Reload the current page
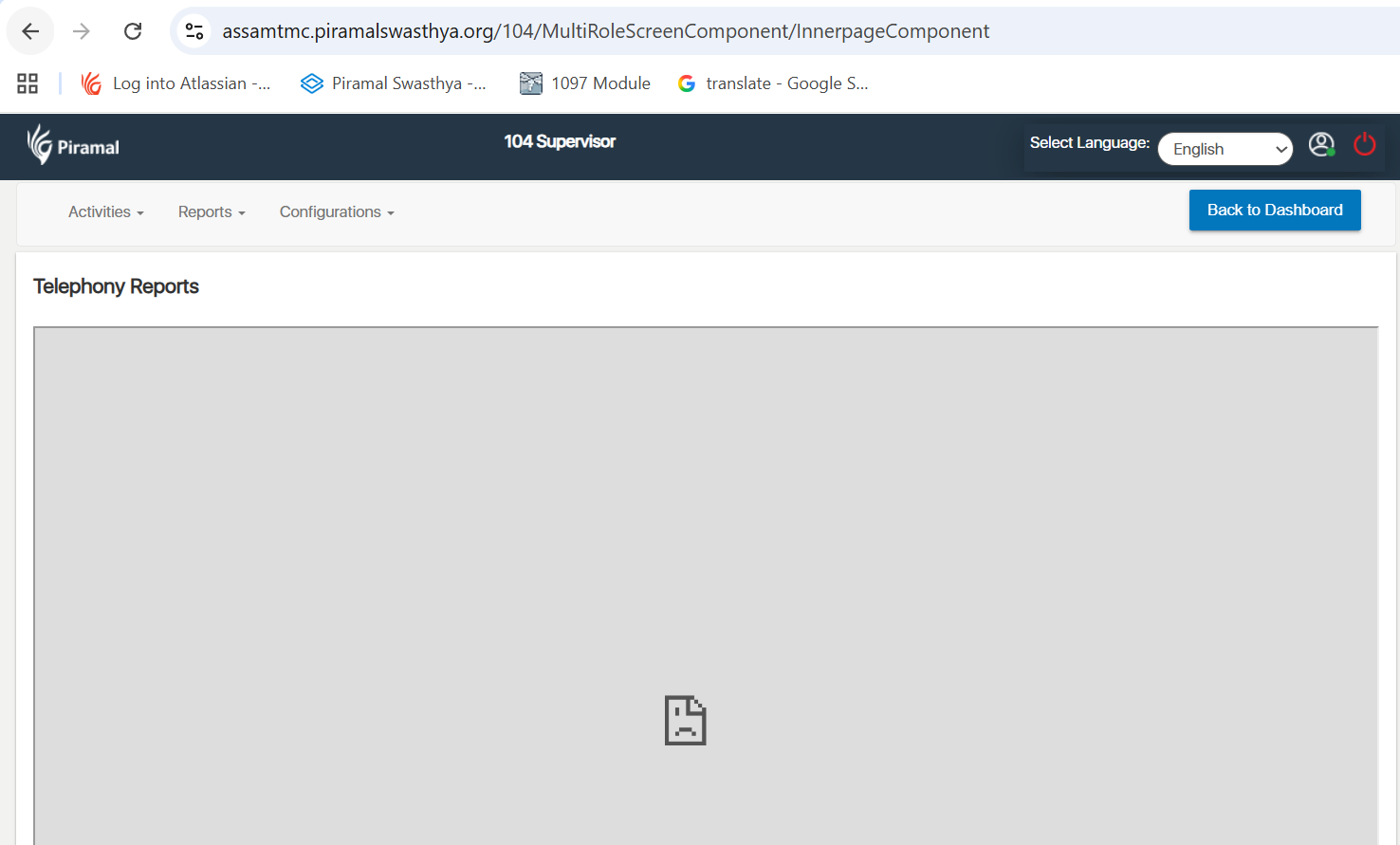 coord(133,31)
